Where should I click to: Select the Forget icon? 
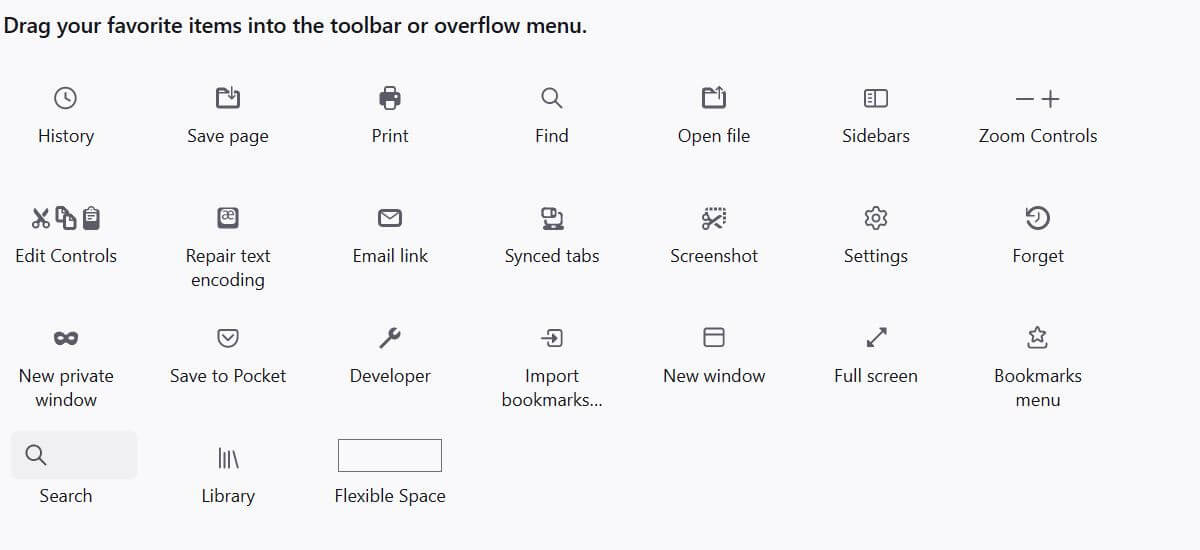pyautogui.click(x=1038, y=218)
